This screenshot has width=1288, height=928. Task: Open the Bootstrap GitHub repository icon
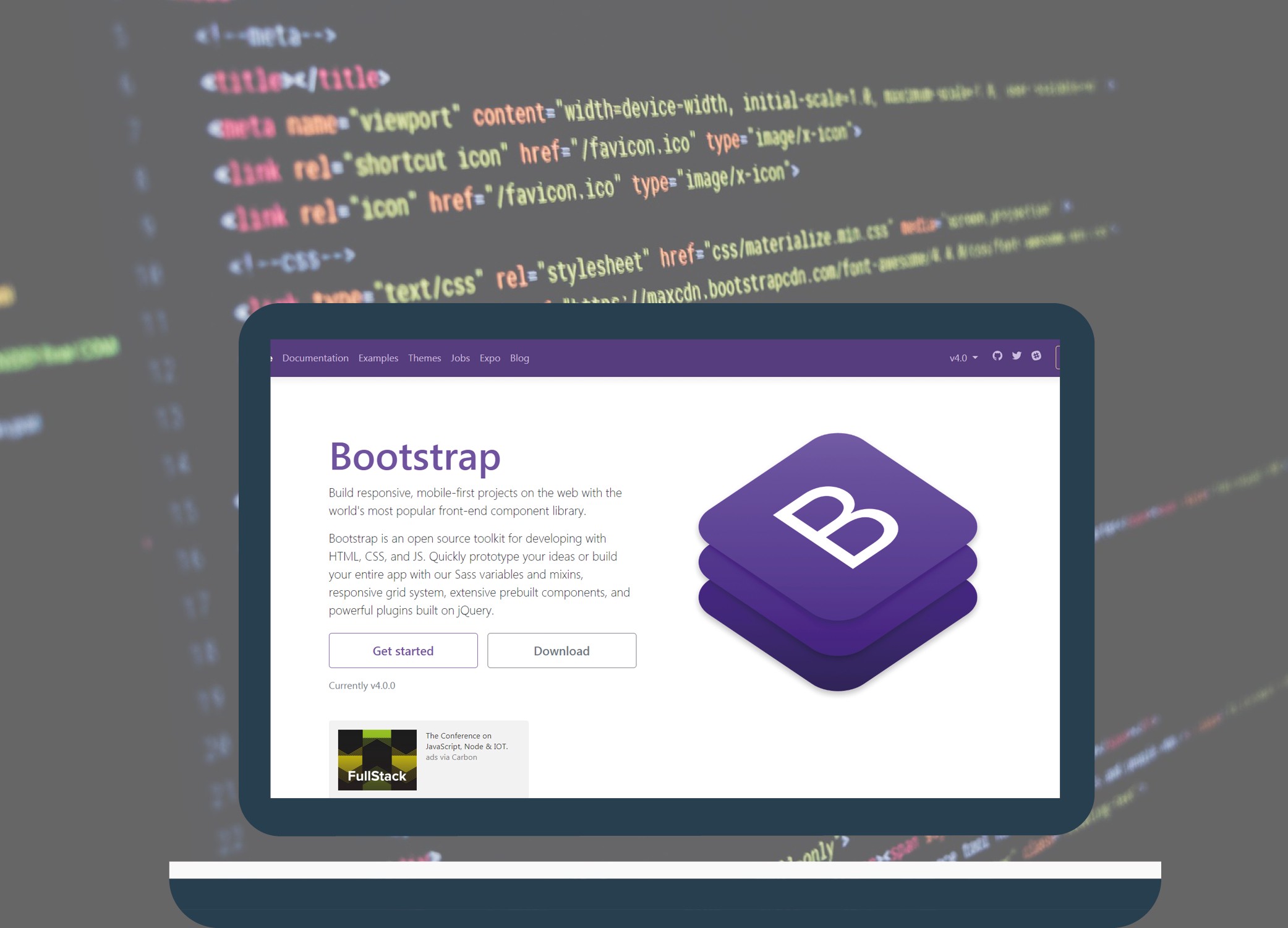tap(997, 356)
